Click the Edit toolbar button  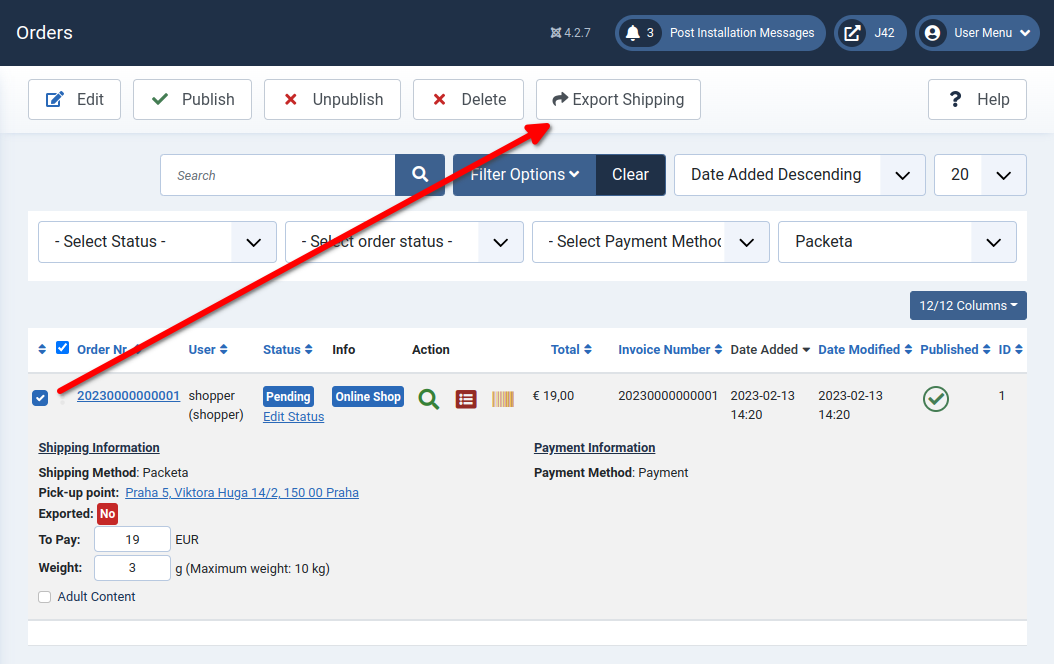(74, 99)
